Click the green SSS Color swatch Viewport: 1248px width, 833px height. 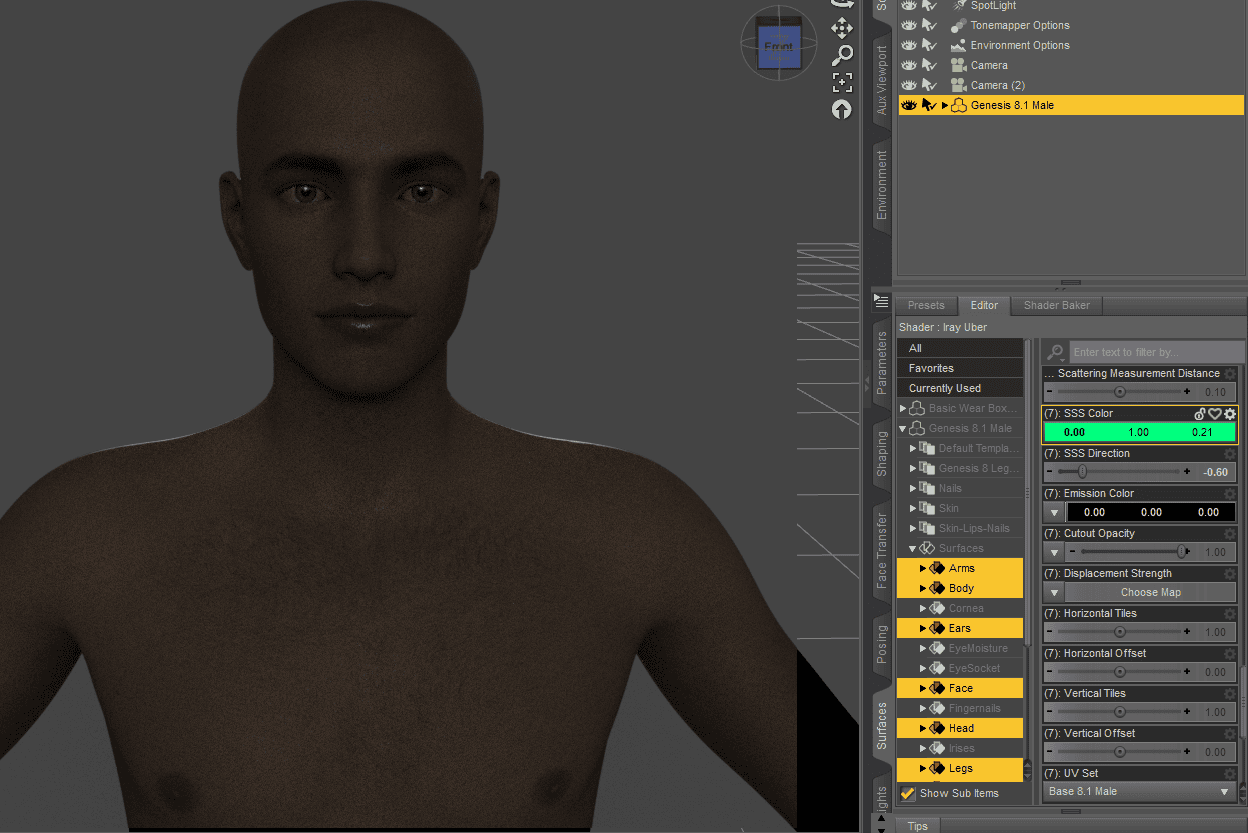[x=1140, y=431]
